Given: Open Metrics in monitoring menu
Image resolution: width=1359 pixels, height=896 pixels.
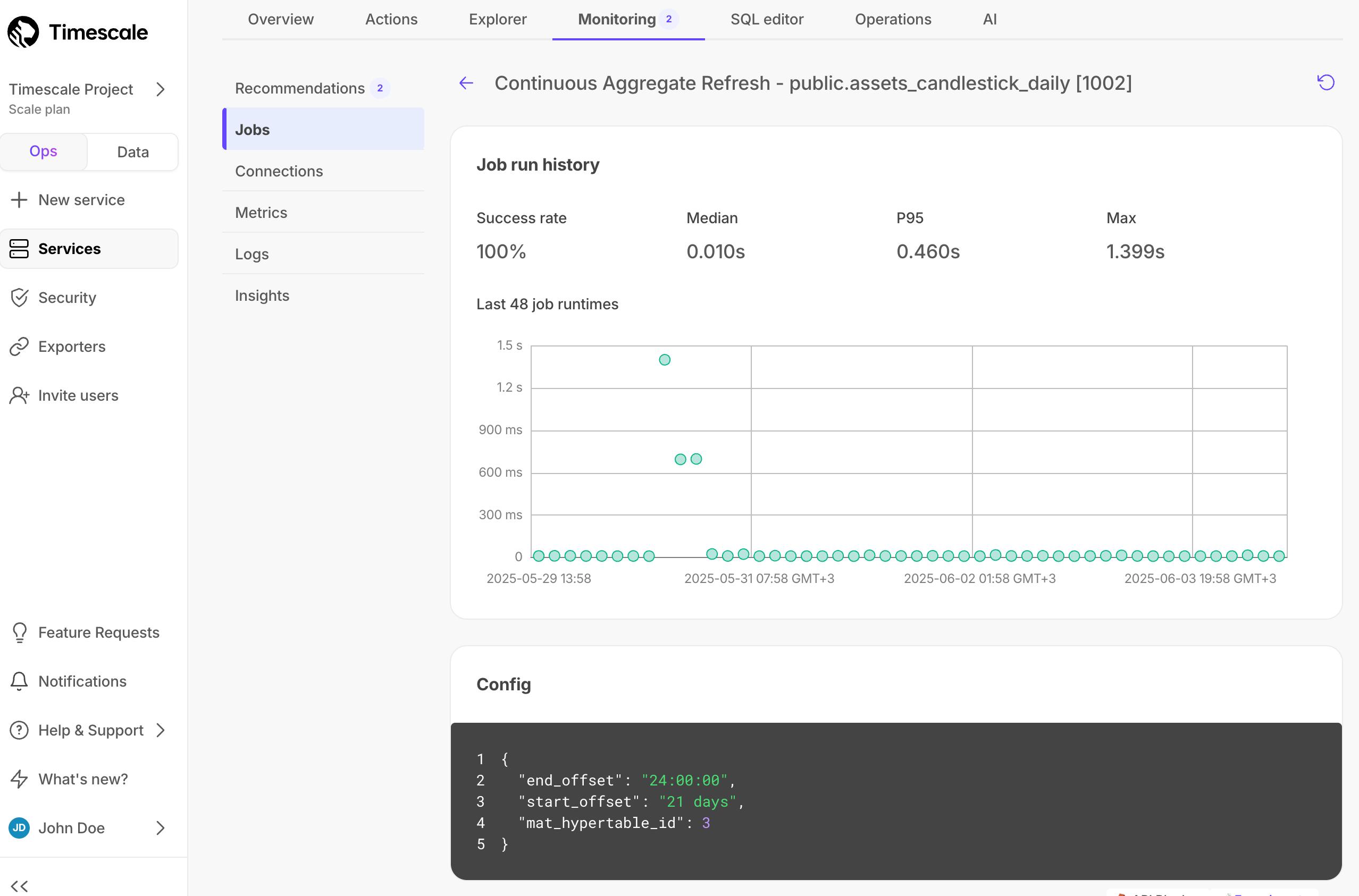Looking at the screenshot, I should tap(323, 213).
